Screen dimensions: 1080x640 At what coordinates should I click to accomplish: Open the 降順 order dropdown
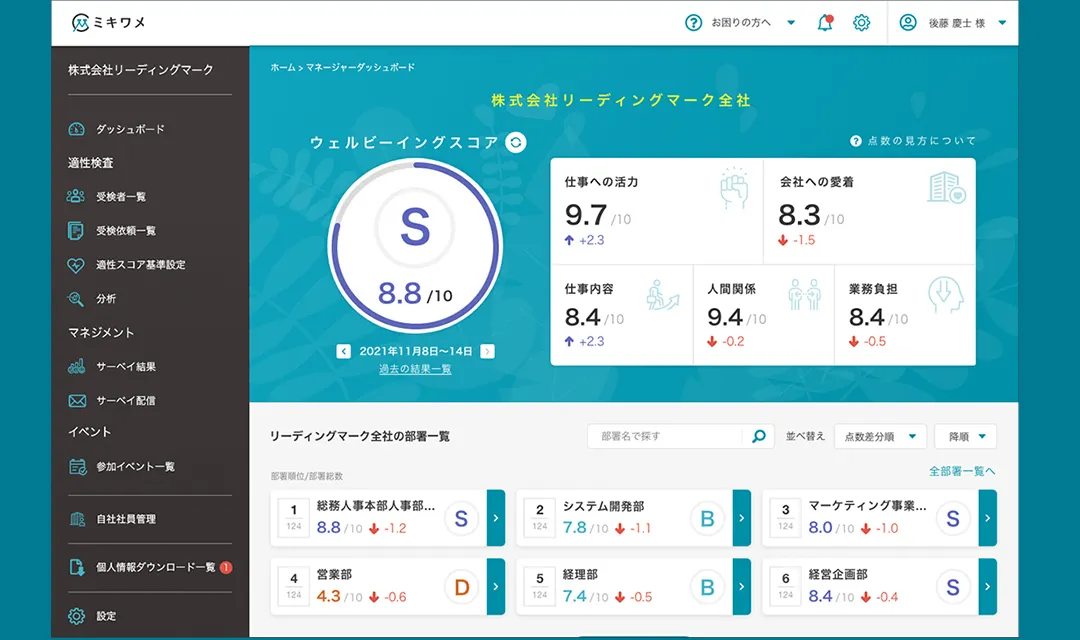click(962, 436)
